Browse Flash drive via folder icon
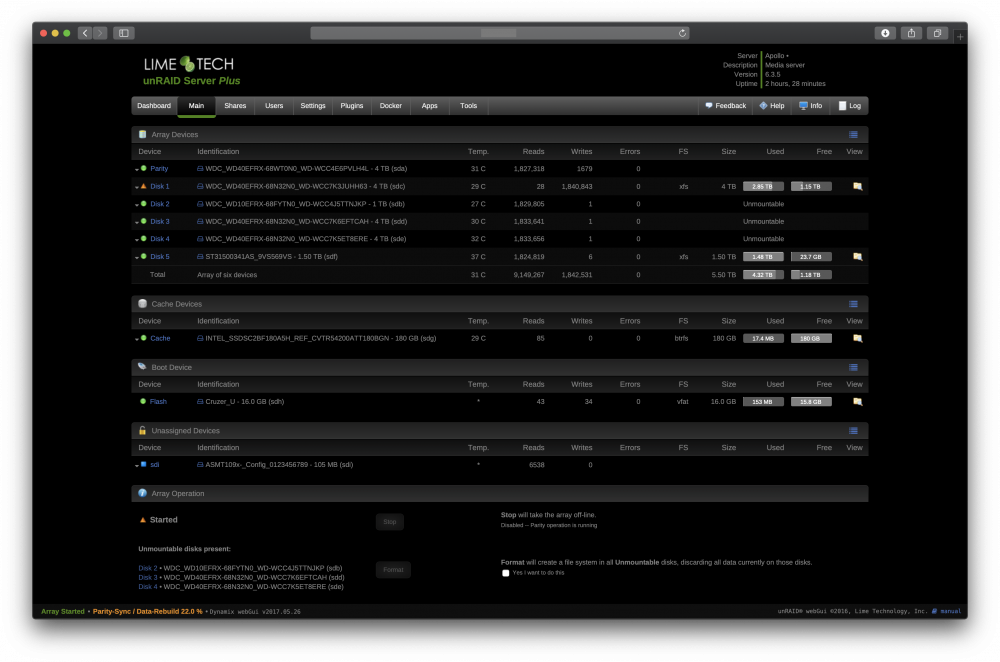Viewport: 1000px width, 662px height. click(x=857, y=401)
